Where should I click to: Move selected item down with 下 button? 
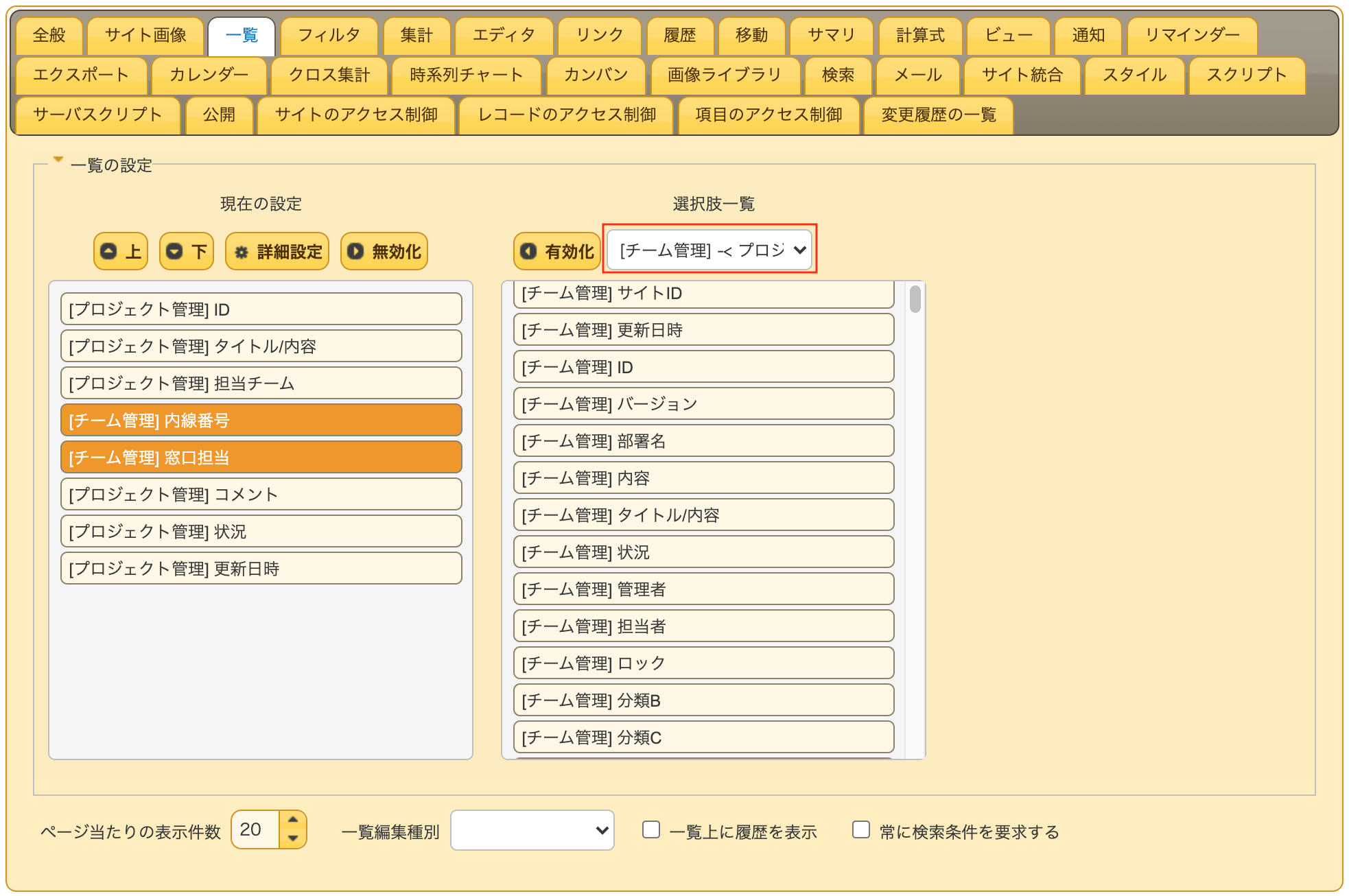pyautogui.click(x=187, y=251)
